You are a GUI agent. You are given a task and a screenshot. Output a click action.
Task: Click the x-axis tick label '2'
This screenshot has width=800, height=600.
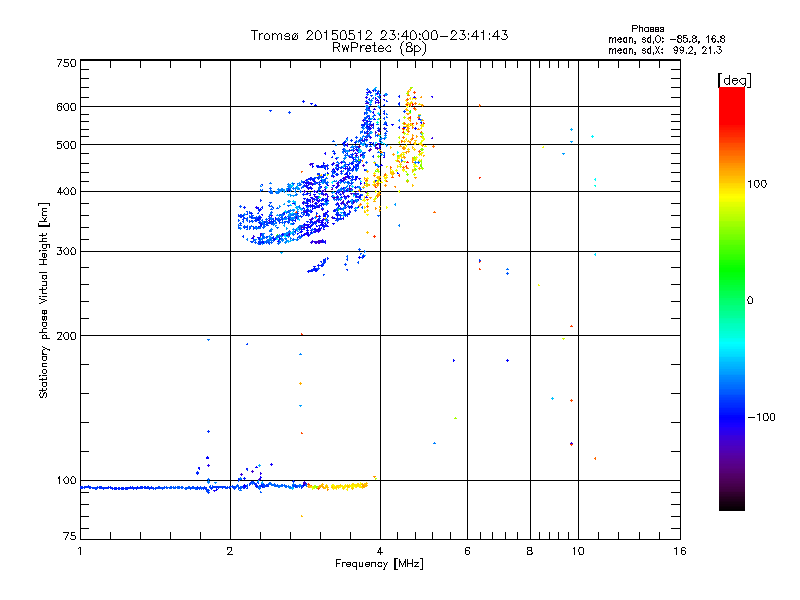[230, 551]
